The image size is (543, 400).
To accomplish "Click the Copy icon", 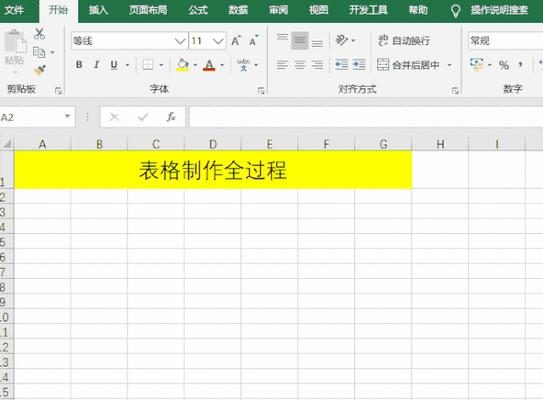I will (x=39, y=52).
